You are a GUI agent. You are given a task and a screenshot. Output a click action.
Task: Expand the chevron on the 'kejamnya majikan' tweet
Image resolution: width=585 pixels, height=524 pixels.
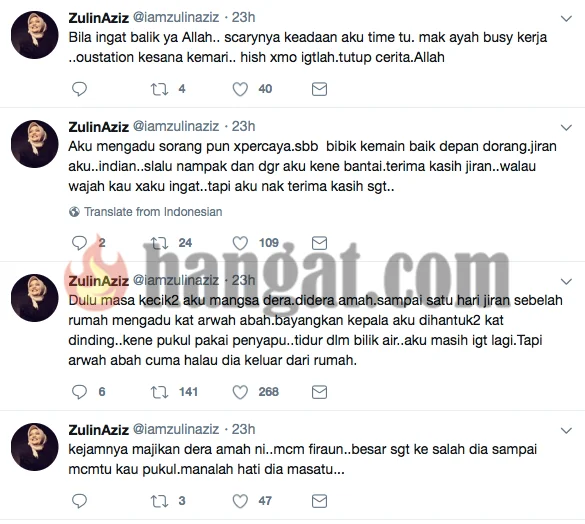tap(566, 431)
